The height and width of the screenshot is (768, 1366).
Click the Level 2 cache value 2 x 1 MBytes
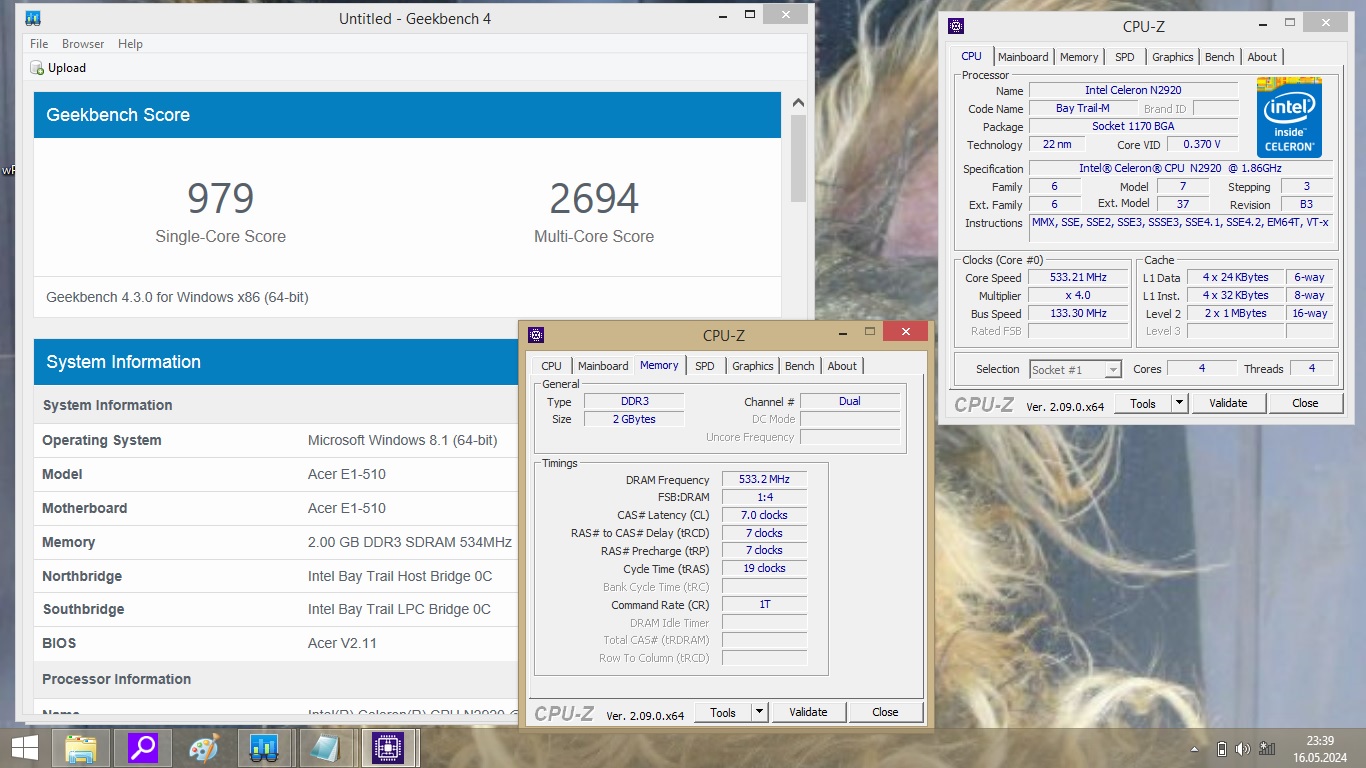pos(1235,313)
